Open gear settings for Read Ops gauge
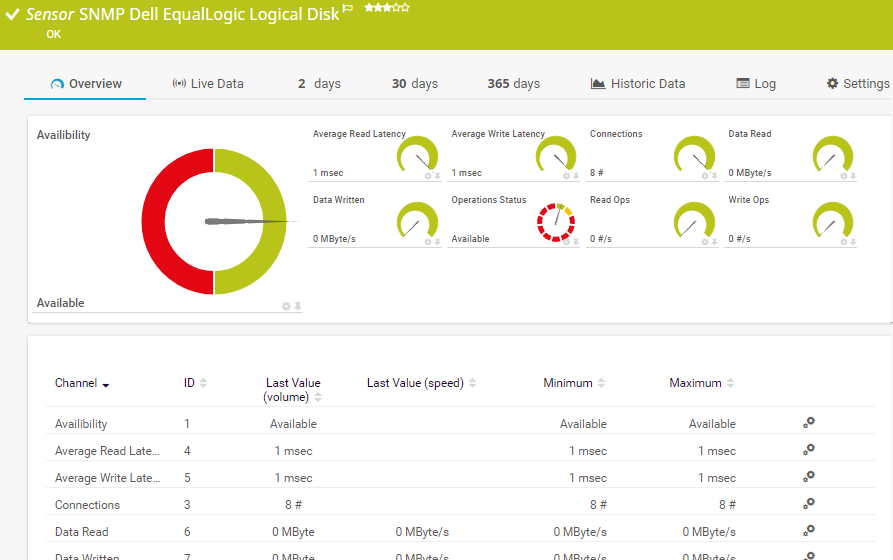893x560 pixels. click(x=704, y=242)
